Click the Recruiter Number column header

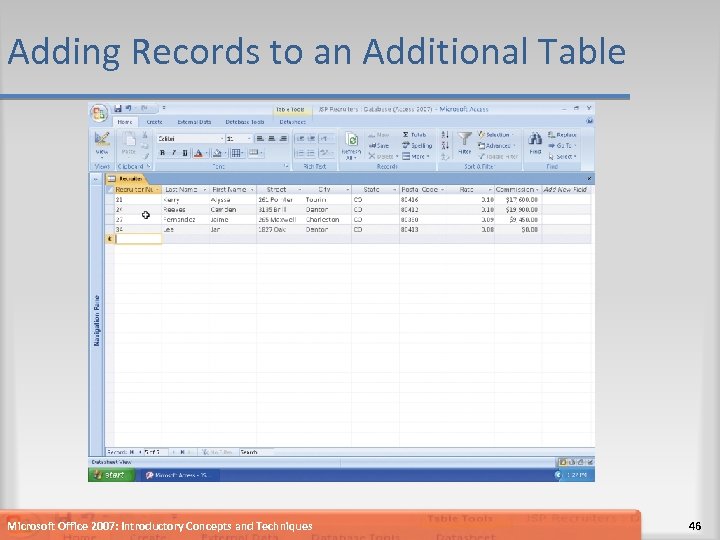click(x=137, y=190)
